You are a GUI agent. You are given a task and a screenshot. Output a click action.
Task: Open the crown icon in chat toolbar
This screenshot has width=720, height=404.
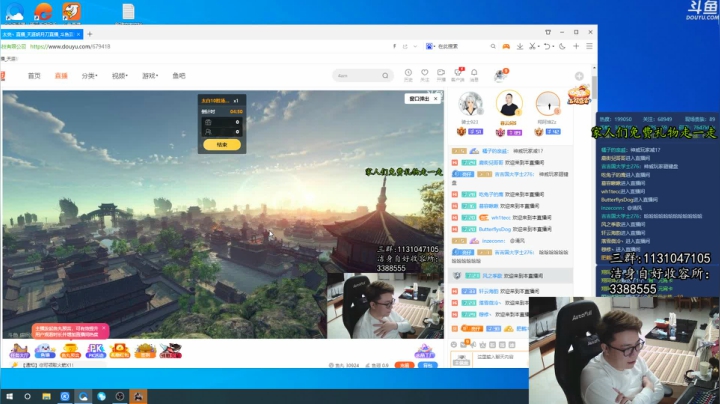point(483,344)
